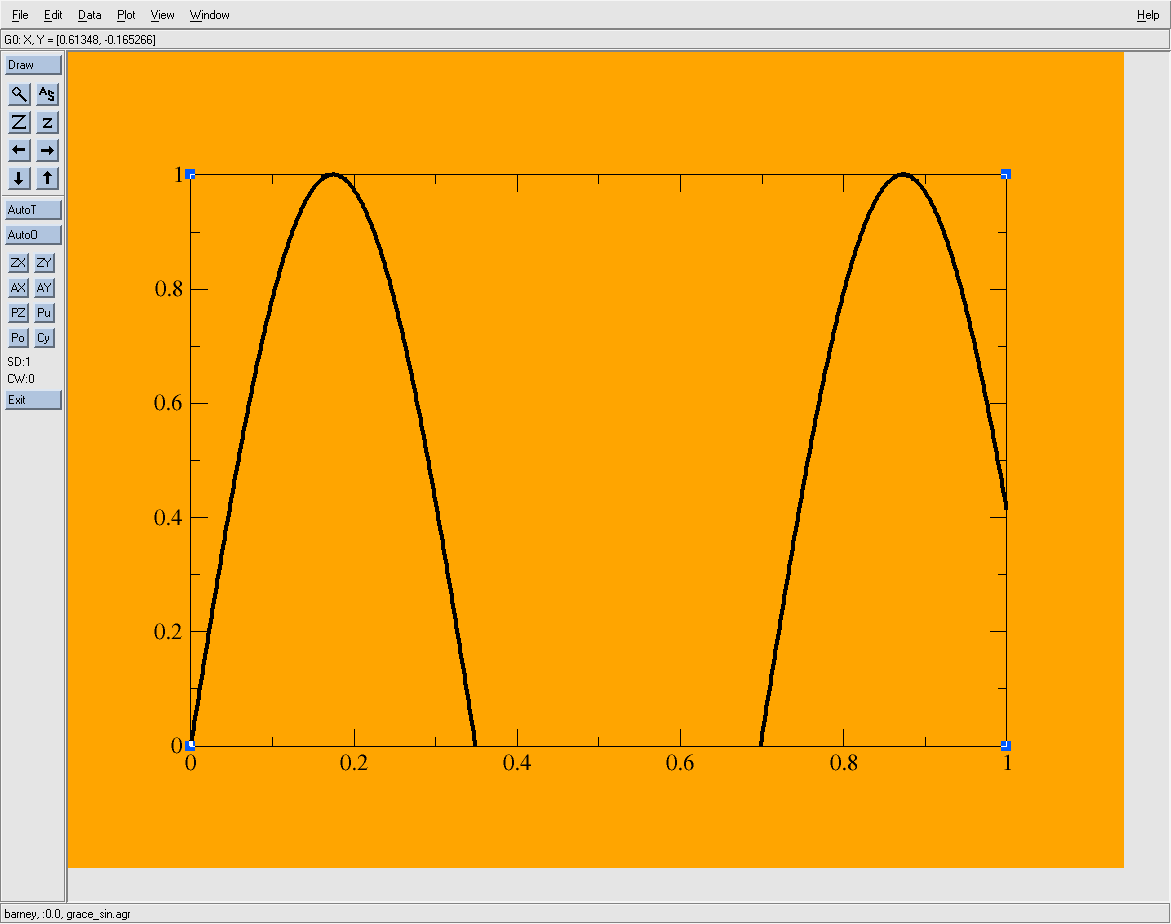Viewport: 1171px width, 924px height.
Task: Open the Plot menu
Action: 126,15
